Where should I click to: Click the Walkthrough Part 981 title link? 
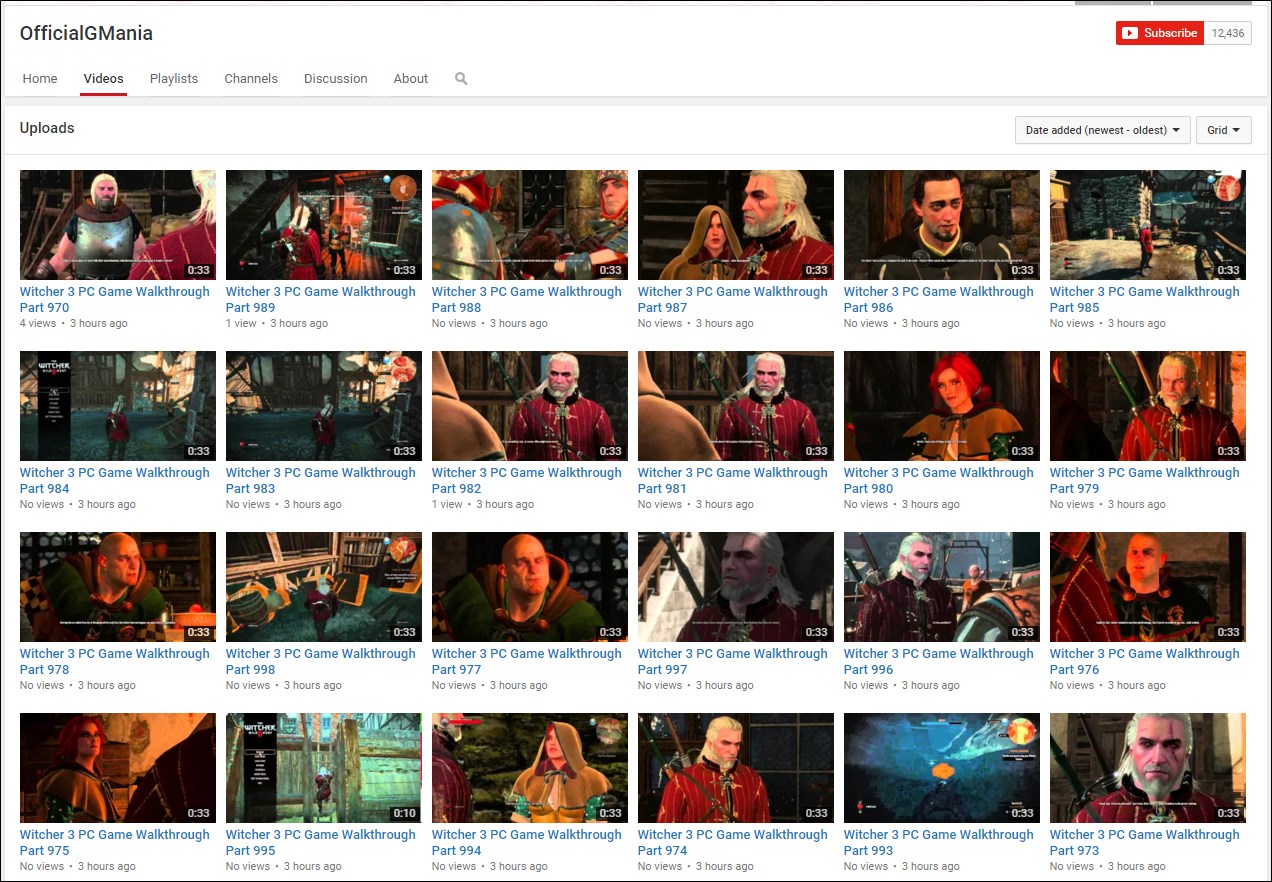tap(733, 481)
